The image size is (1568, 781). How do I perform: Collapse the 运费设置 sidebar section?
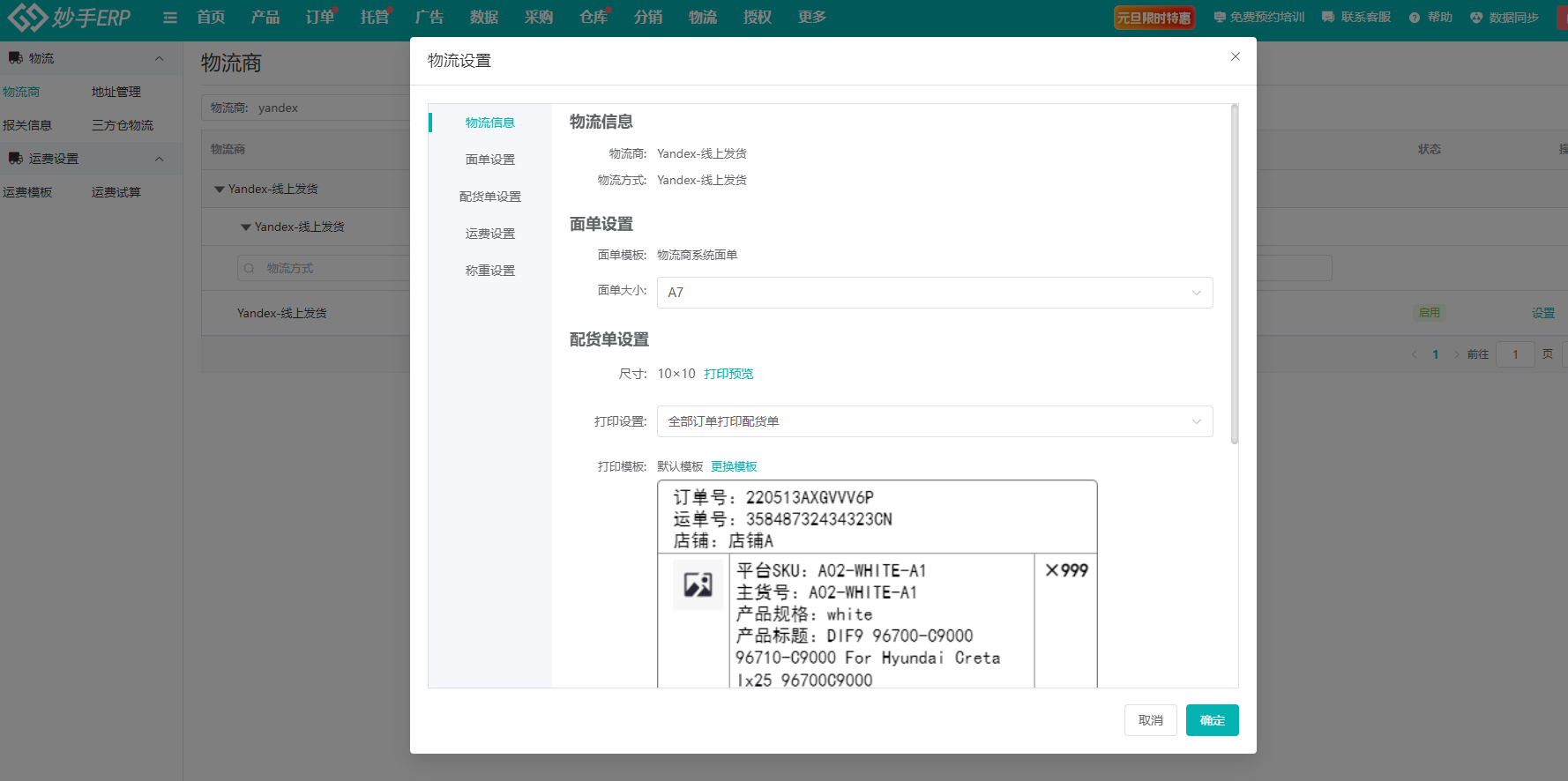160,159
